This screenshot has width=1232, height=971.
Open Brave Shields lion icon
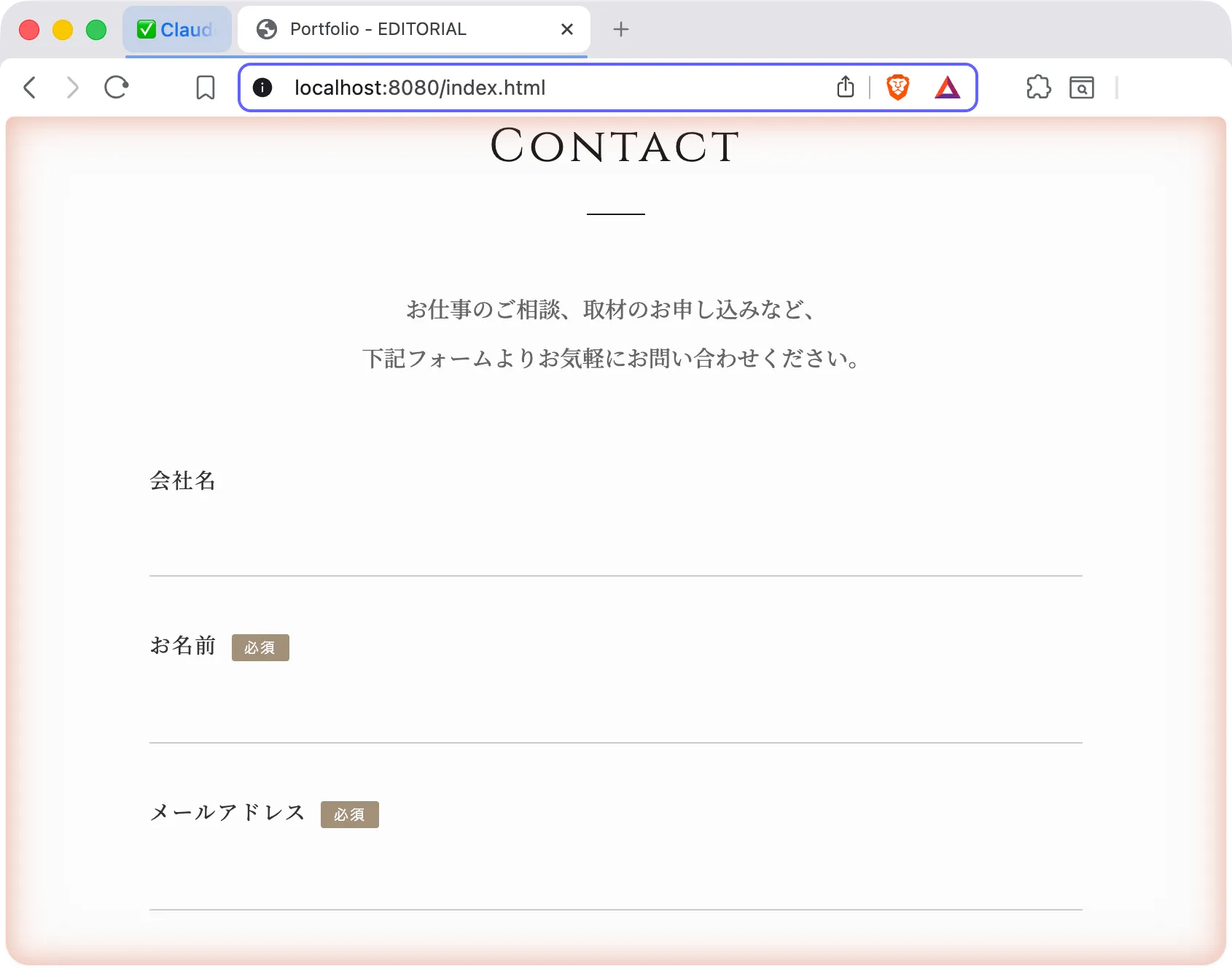coord(898,87)
